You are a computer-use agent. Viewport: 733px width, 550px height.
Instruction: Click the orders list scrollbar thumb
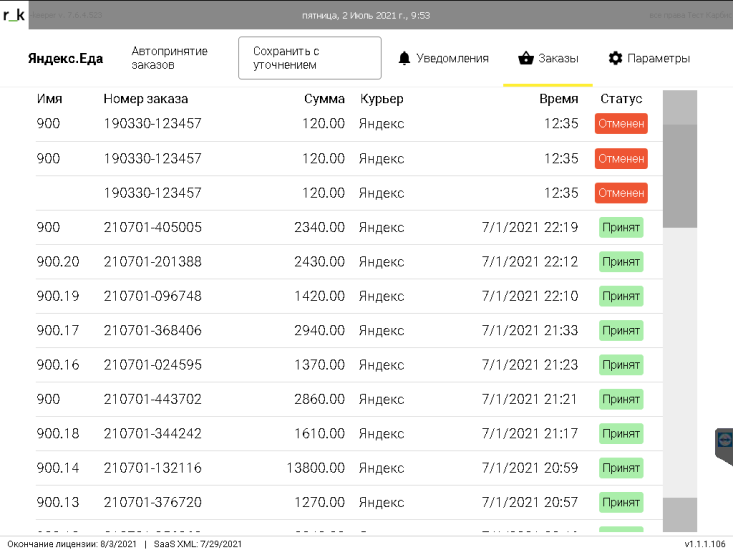click(680, 176)
